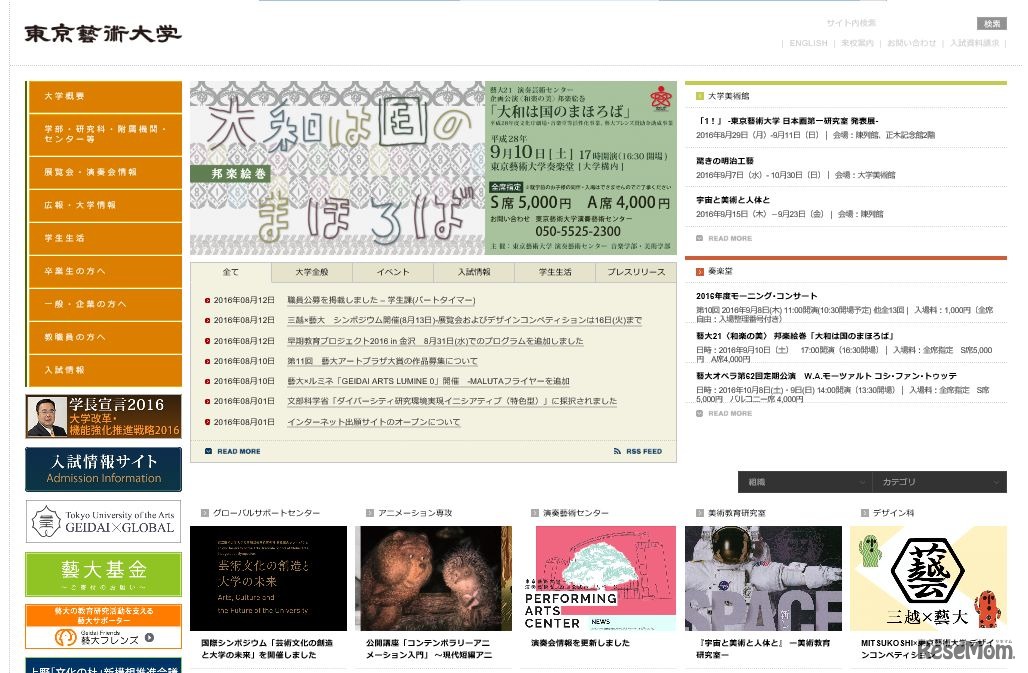Image resolution: width=1028 pixels, height=673 pixels.
Task: Select the 学生生活 news tab
Action: [x=555, y=272]
